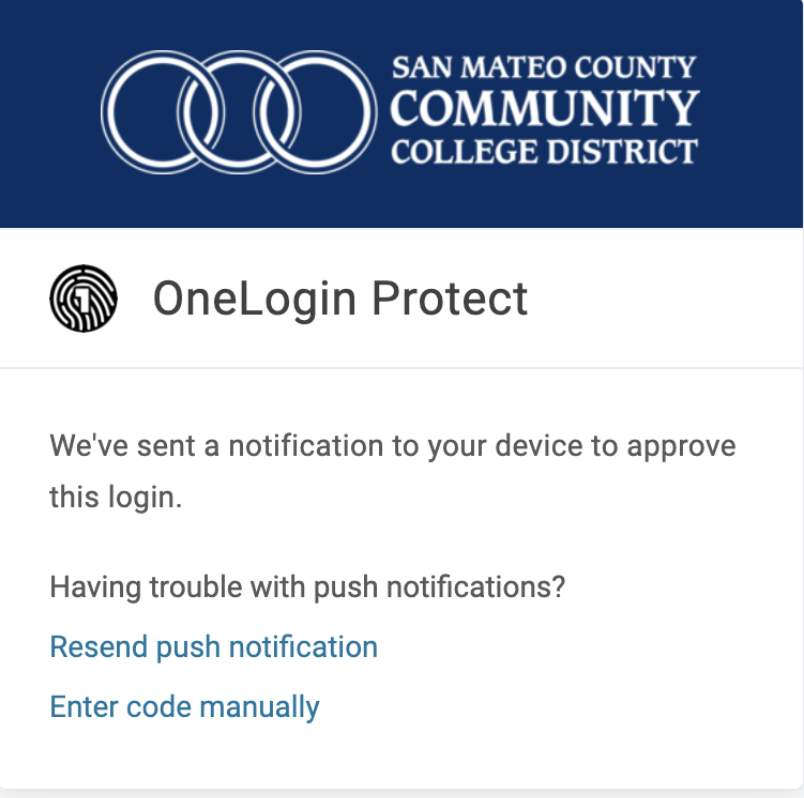Click the "this login." text

tap(116, 497)
